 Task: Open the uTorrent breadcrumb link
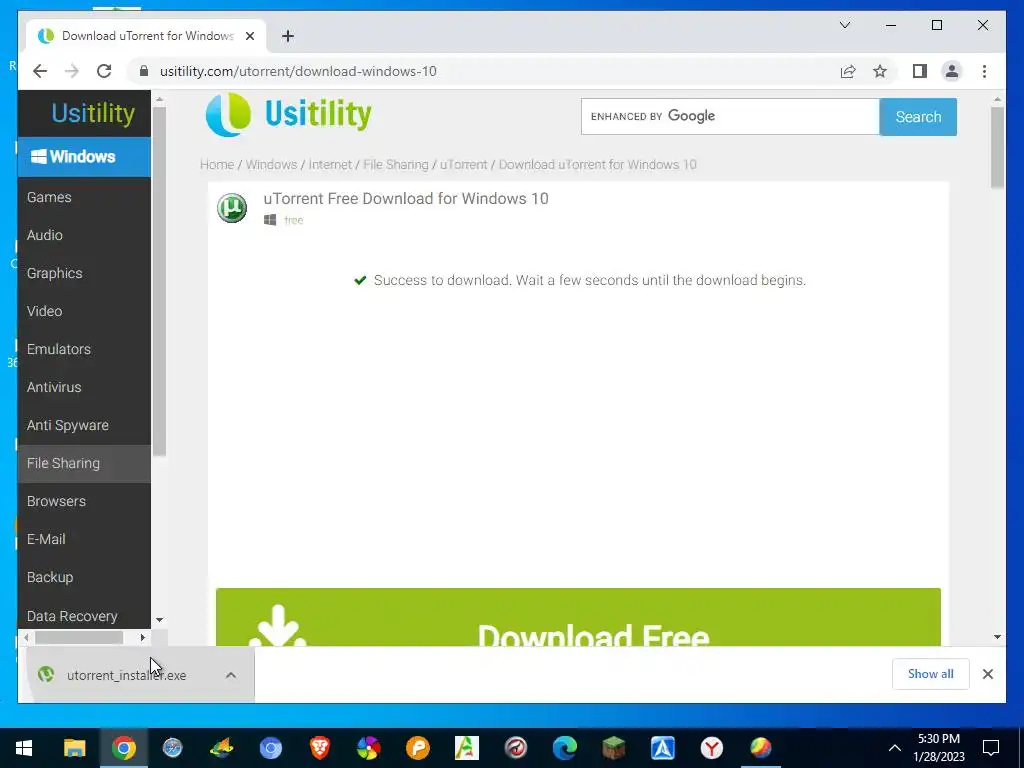pos(463,165)
